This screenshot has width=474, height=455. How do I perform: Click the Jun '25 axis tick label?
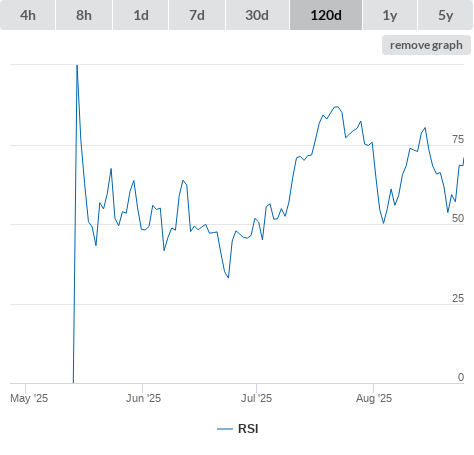point(143,398)
